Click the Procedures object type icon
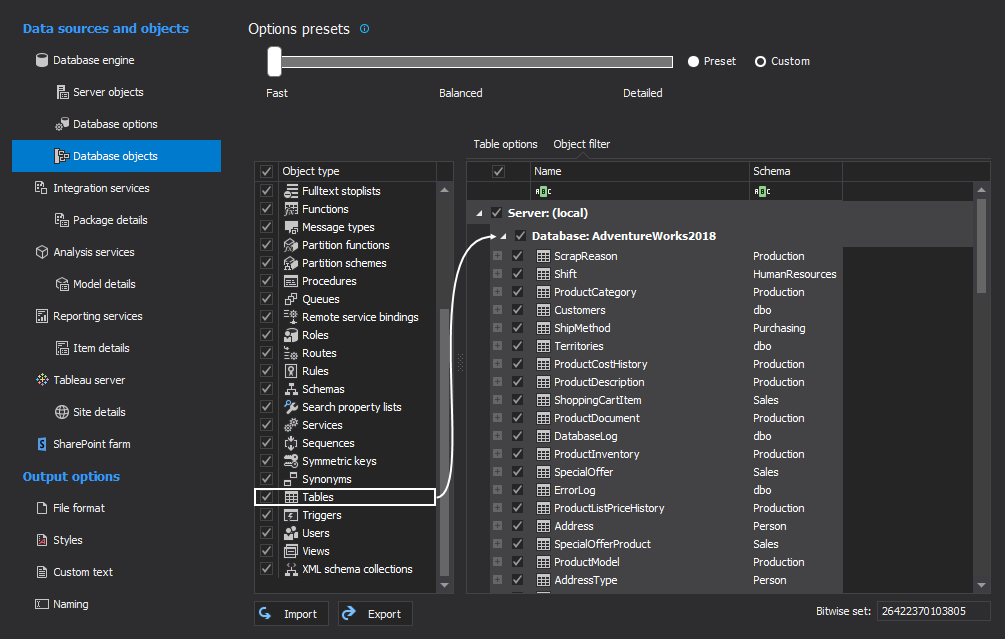Viewport: 1005px width, 639px height. [291, 281]
